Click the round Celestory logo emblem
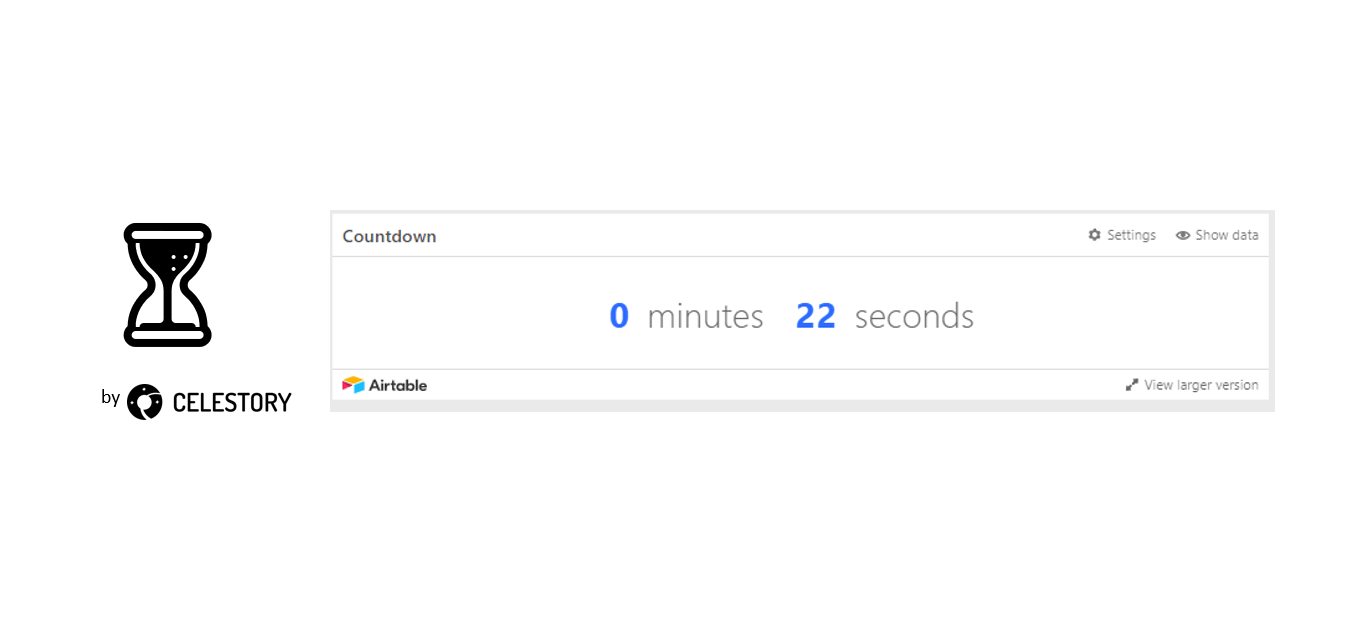Viewport: 1364px width, 627px height. (x=145, y=402)
